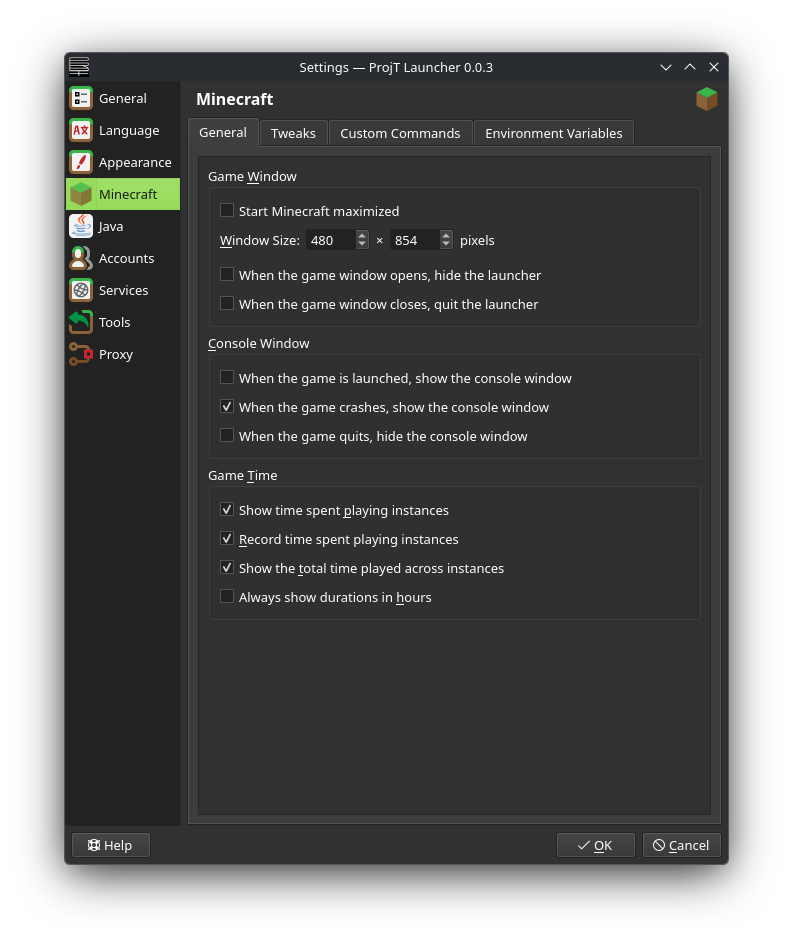Open the Accounts people icon
Screen dimensions: 793x941
pyautogui.click(x=80, y=258)
